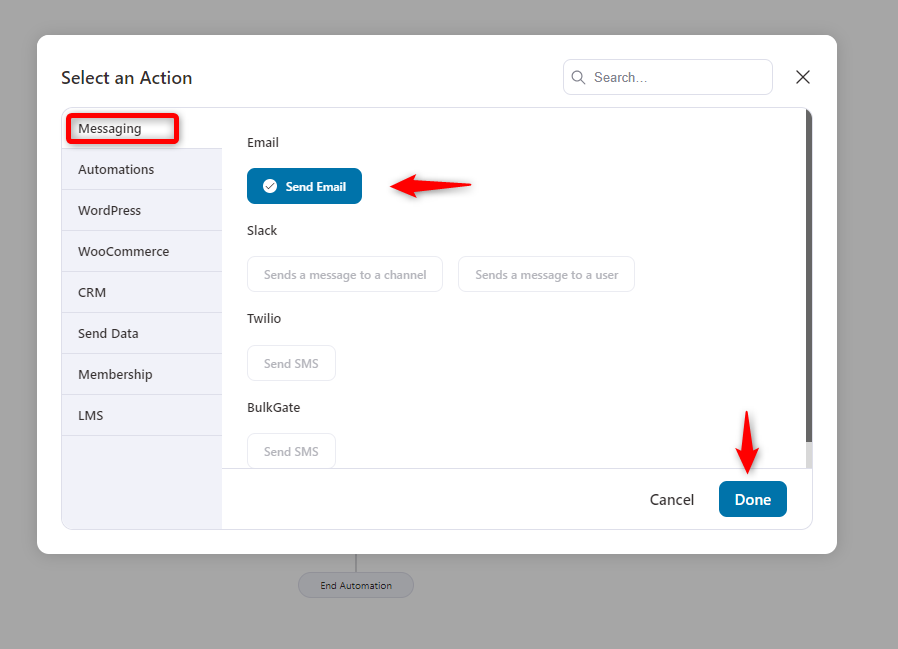Pick the Twilio Send SMS action

tap(291, 363)
